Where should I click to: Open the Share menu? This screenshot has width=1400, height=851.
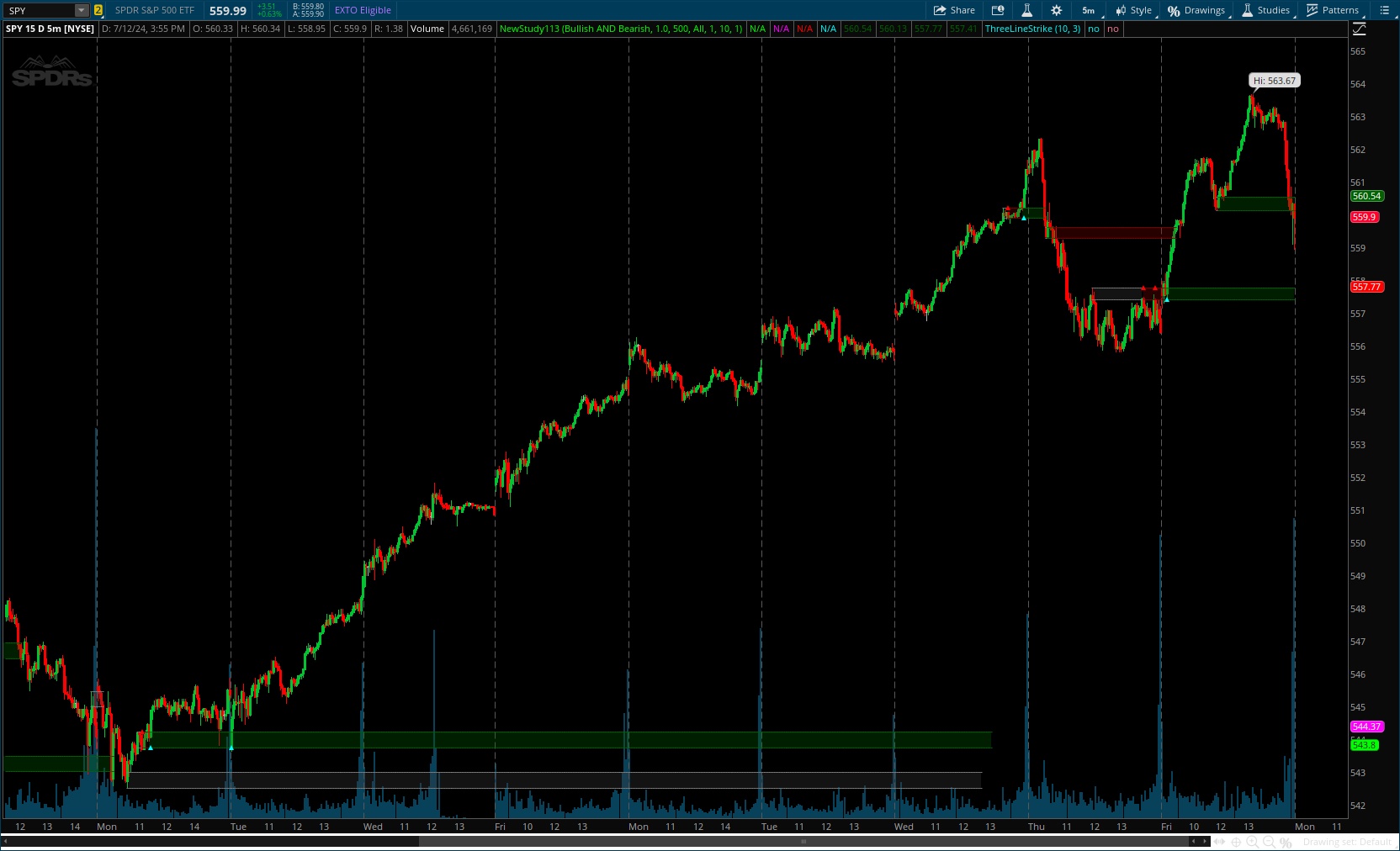pos(954,10)
